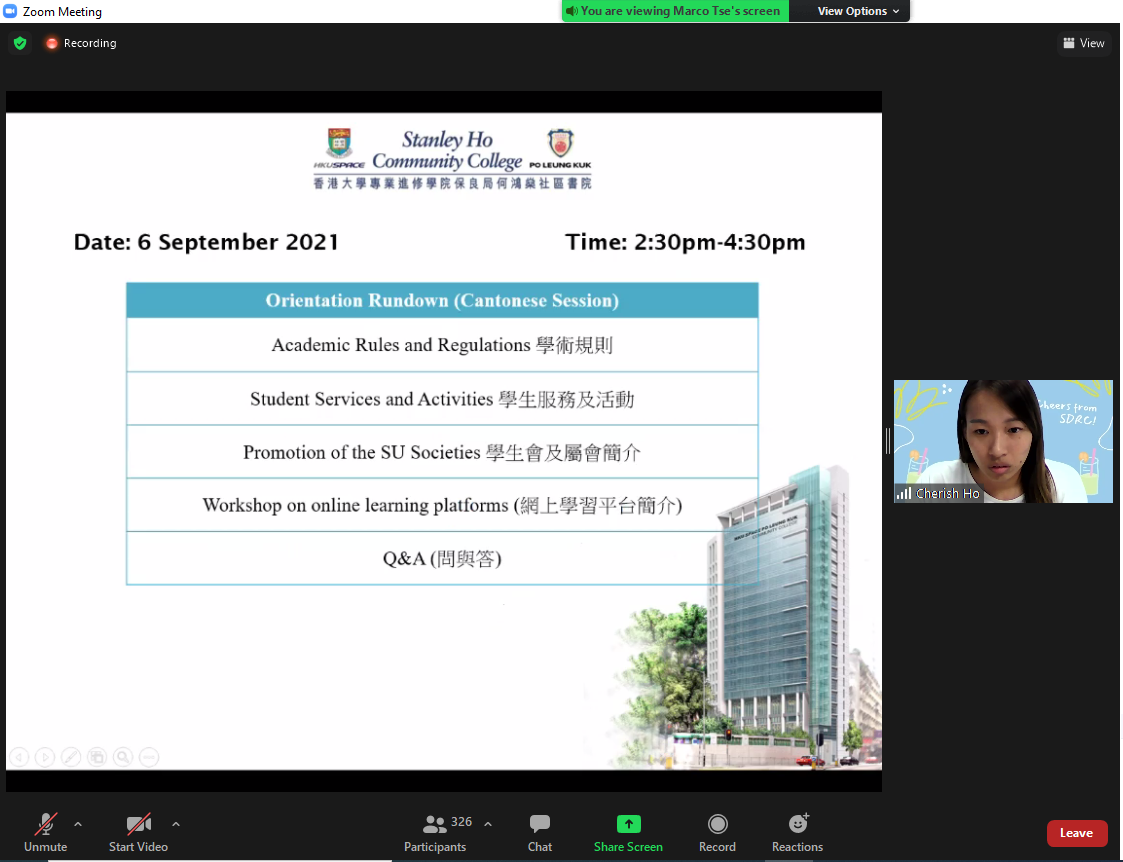Unmute the microphone

pyautogui.click(x=46, y=833)
